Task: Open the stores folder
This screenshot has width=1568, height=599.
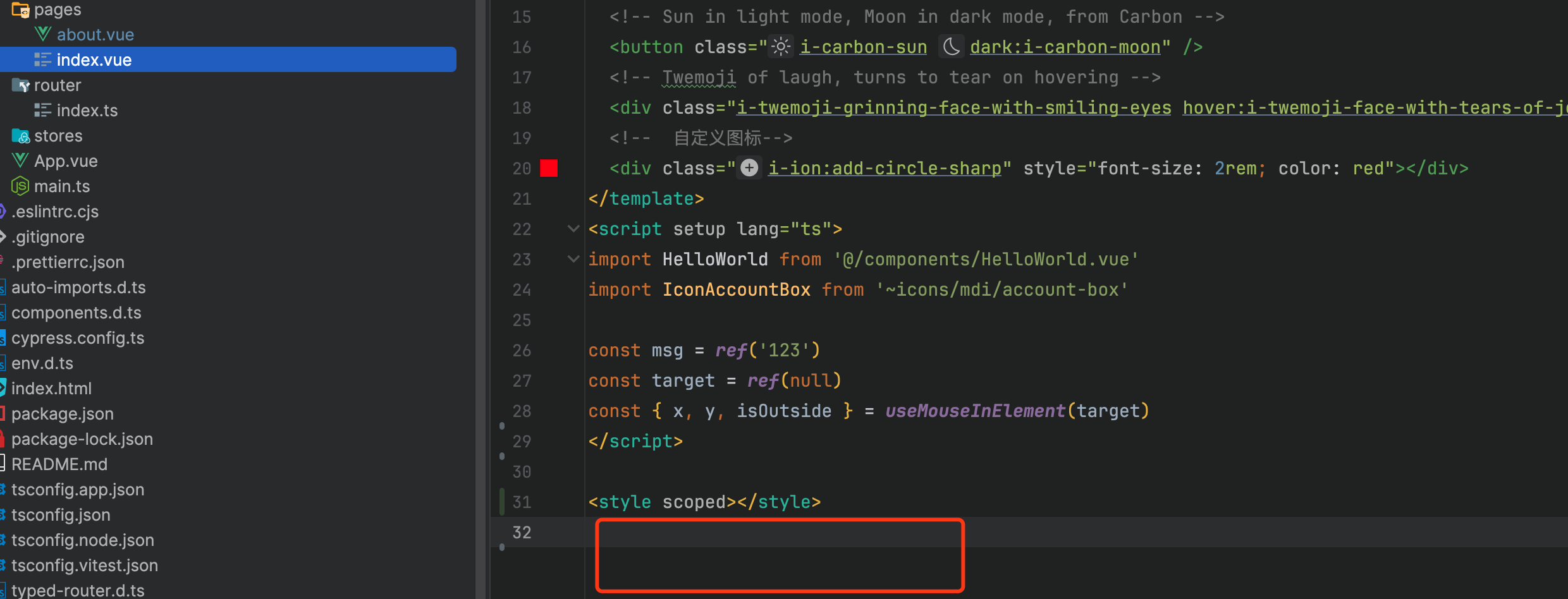Action: tap(58, 135)
